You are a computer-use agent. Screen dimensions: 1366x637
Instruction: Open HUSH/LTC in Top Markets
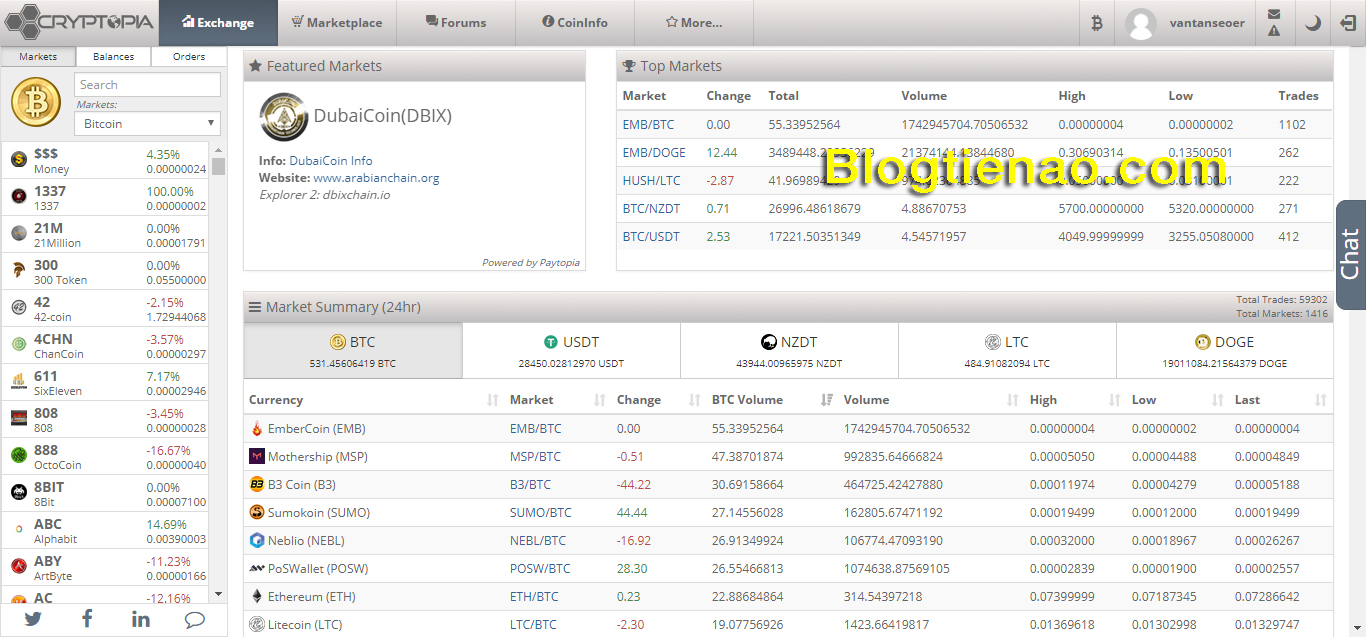pos(651,181)
